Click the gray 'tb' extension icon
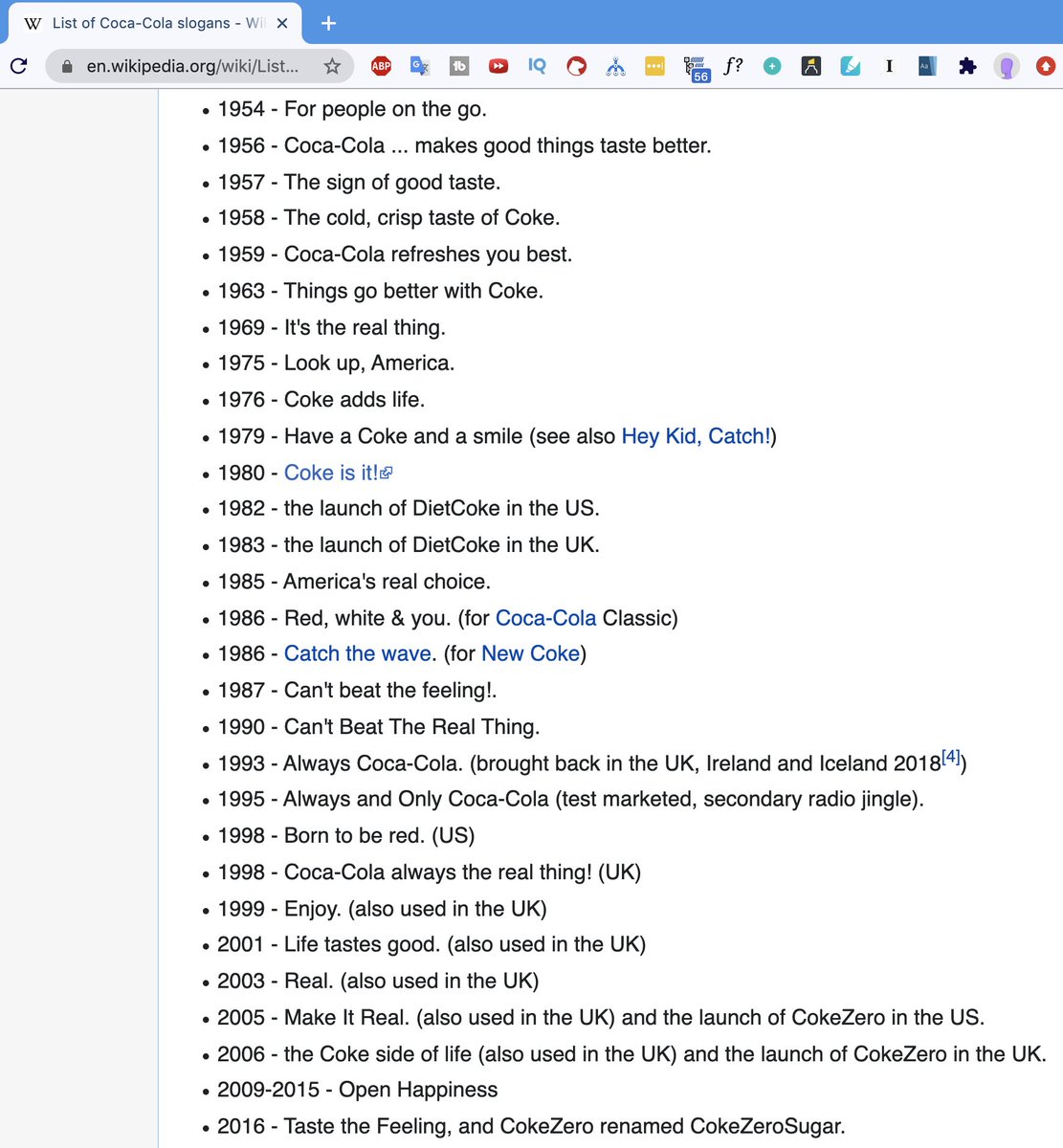1063x1148 pixels. tap(459, 66)
